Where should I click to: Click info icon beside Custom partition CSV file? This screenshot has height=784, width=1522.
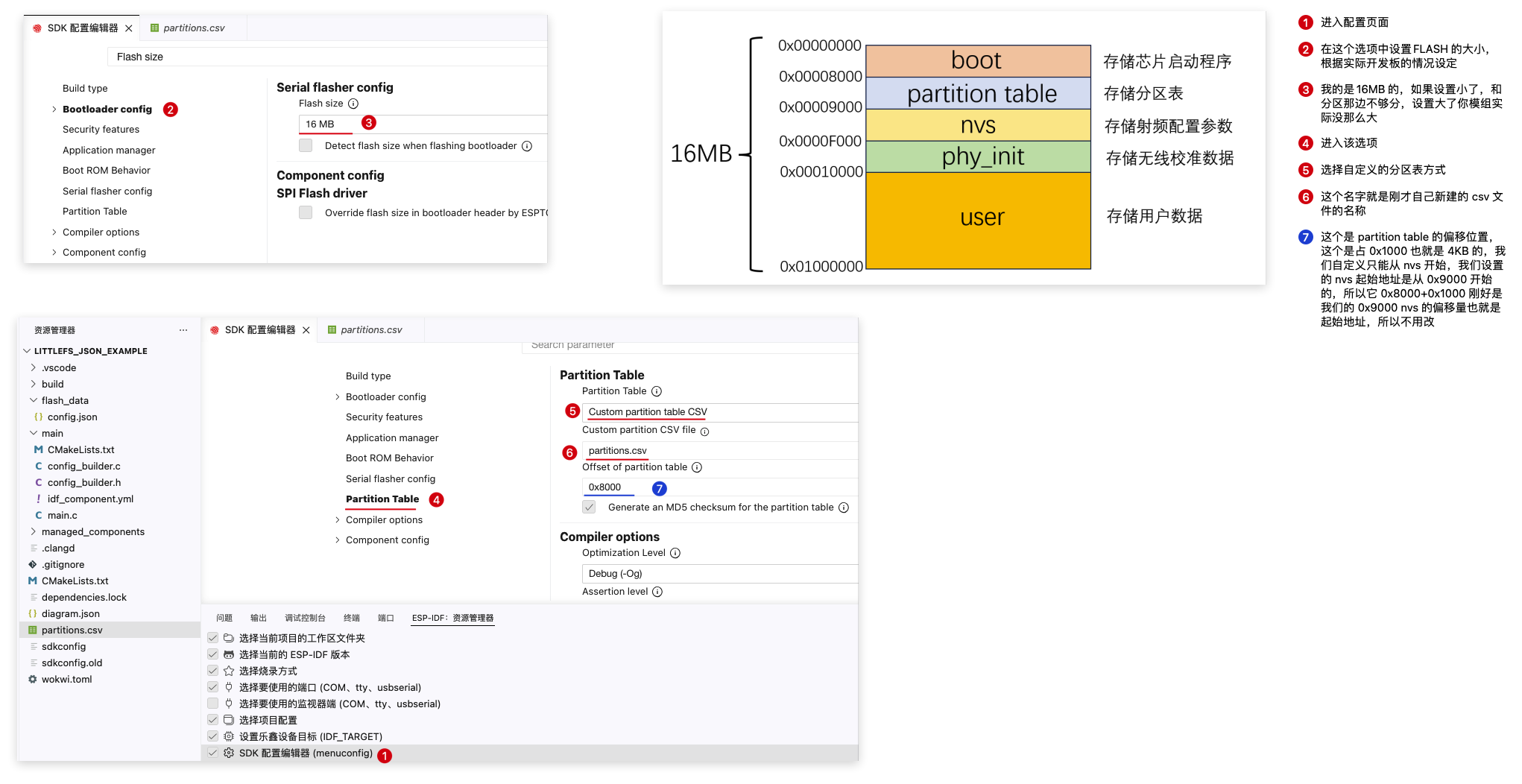pos(704,431)
